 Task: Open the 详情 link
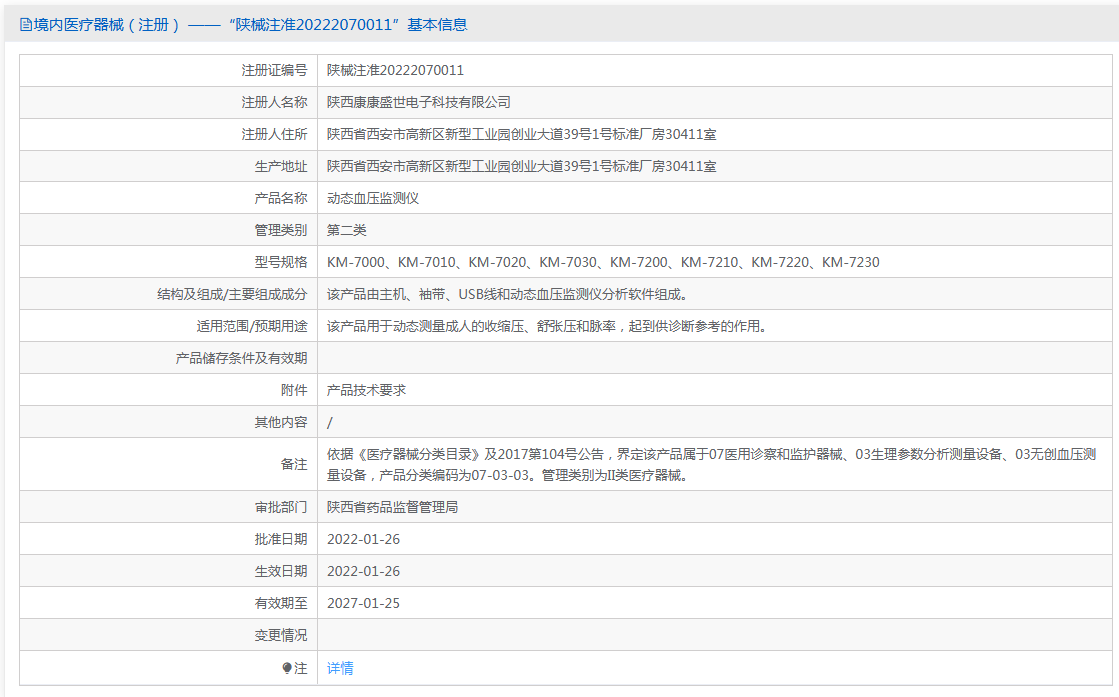click(x=340, y=668)
